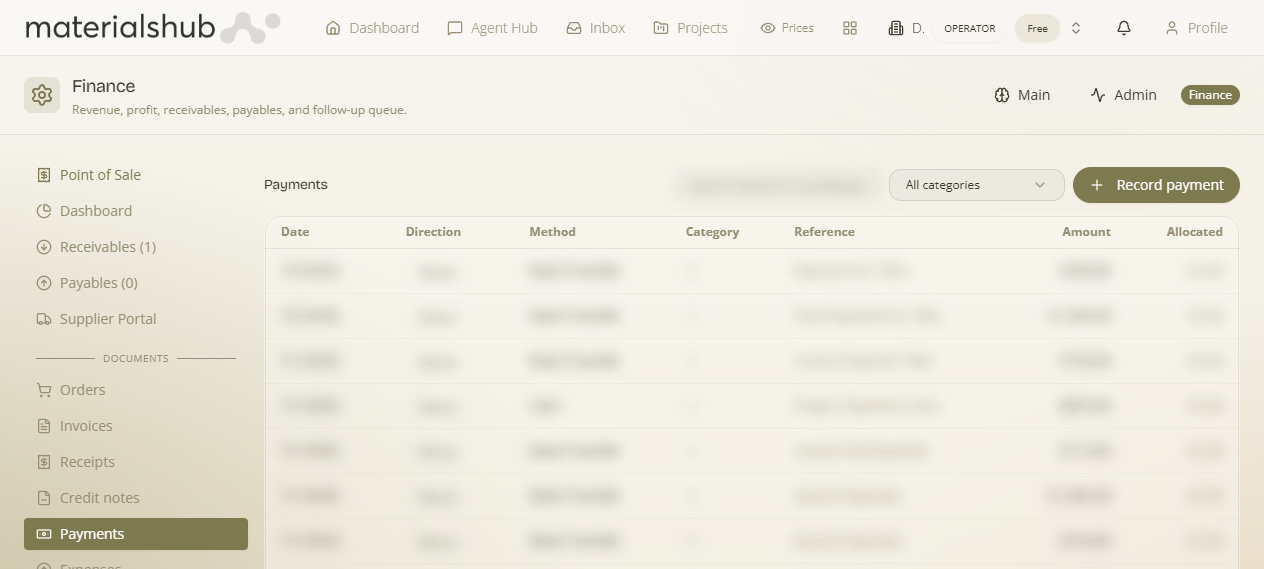Open Credit notes documents
Screen dimensions: 1264x569
(x=136, y=498)
